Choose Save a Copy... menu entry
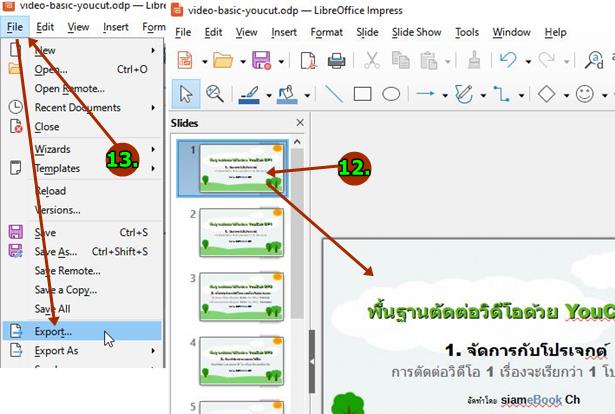This screenshot has width=615, height=414. tap(82, 290)
